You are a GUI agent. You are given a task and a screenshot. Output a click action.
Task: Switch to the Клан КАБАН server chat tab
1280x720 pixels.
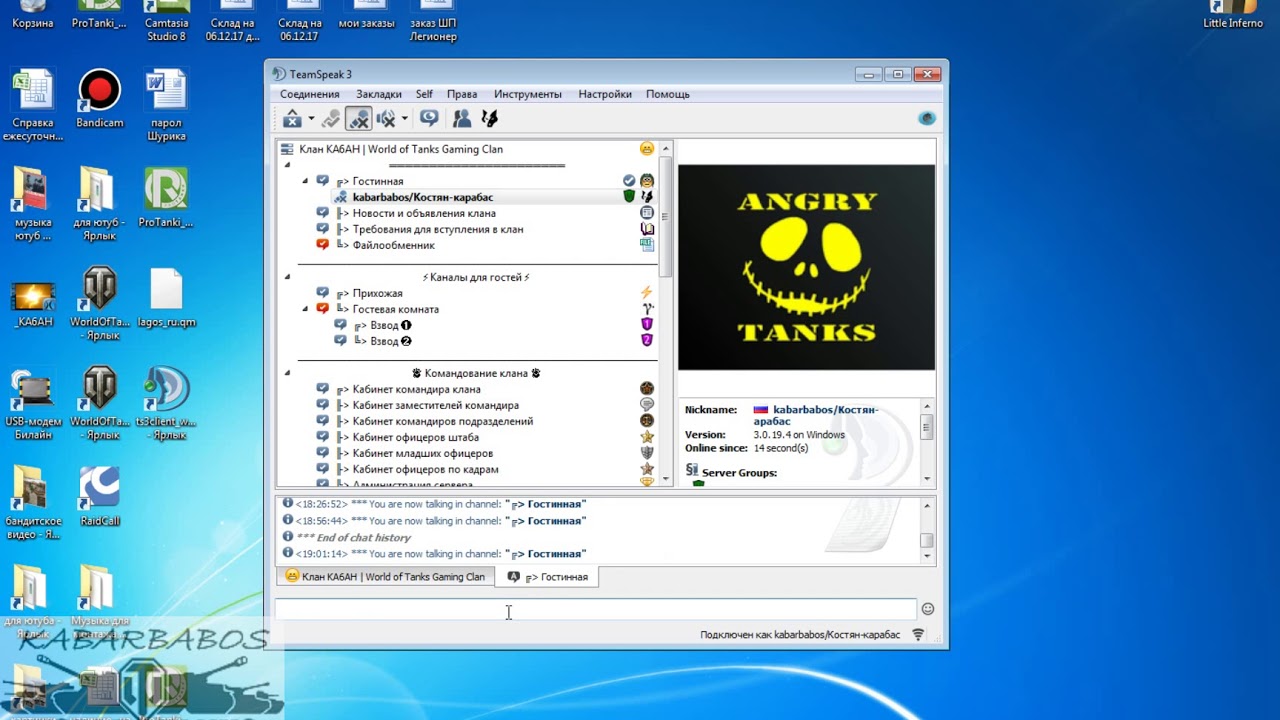(x=385, y=577)
